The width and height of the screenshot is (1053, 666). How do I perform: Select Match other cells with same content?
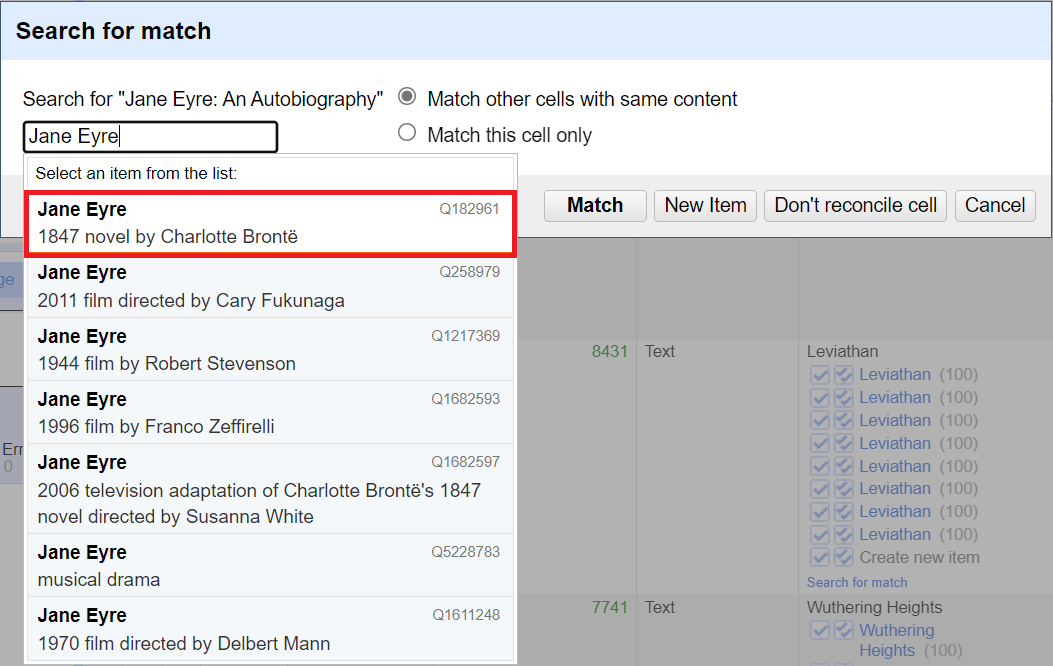pyautogui.click(x=407, y=98)
